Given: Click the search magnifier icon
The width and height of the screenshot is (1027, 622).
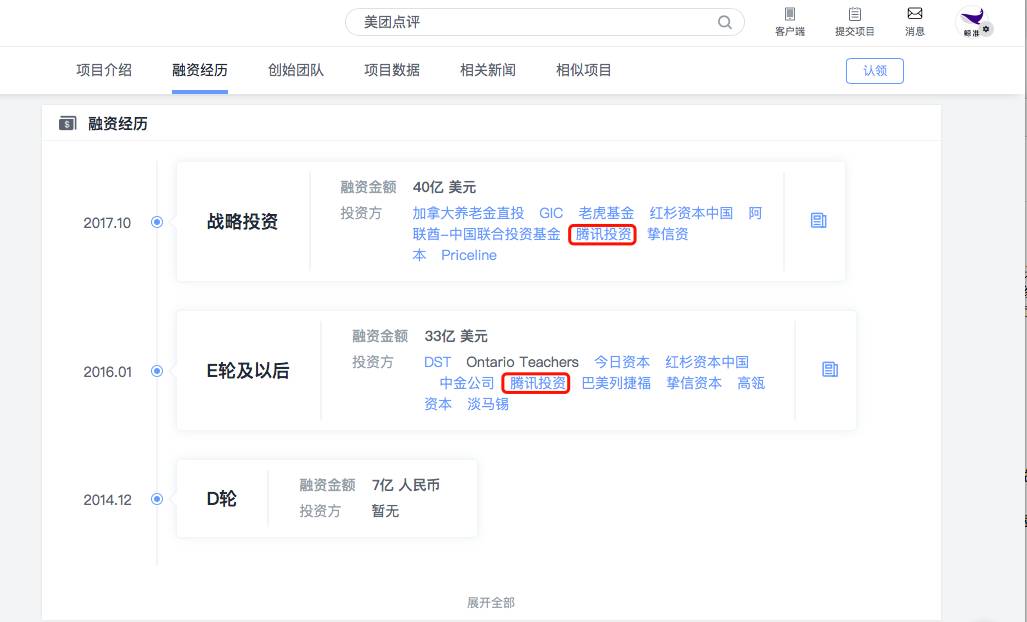Looking at the screenshot, I should pos(724,22).
